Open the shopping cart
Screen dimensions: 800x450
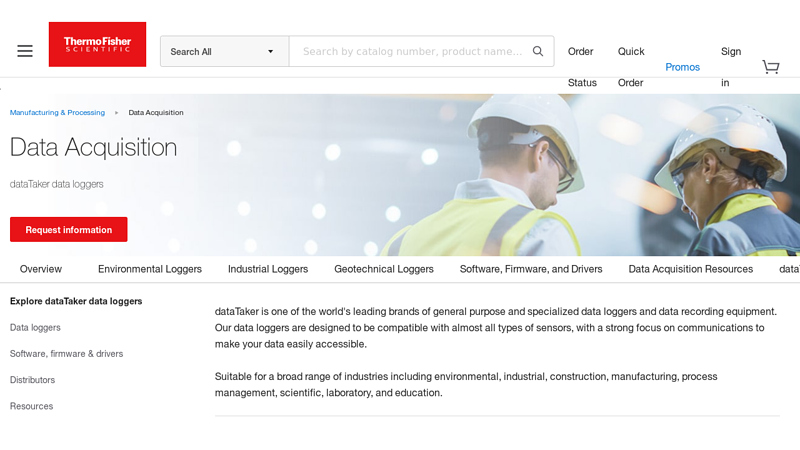[770, 67]
